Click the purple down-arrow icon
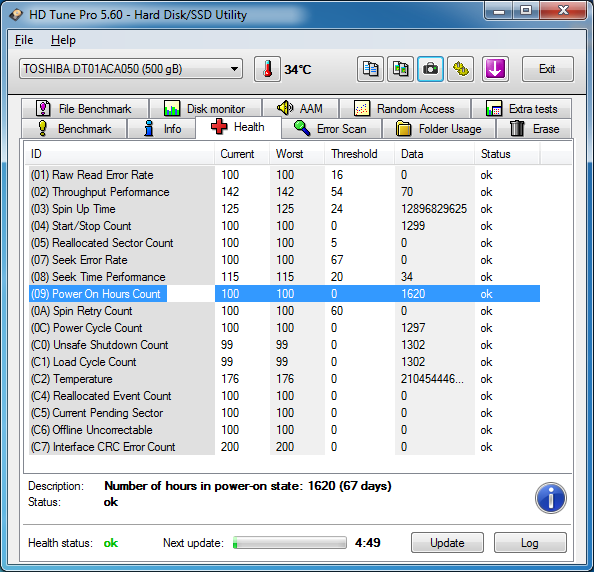The image size is (594, 572). [x=495, y=69]
